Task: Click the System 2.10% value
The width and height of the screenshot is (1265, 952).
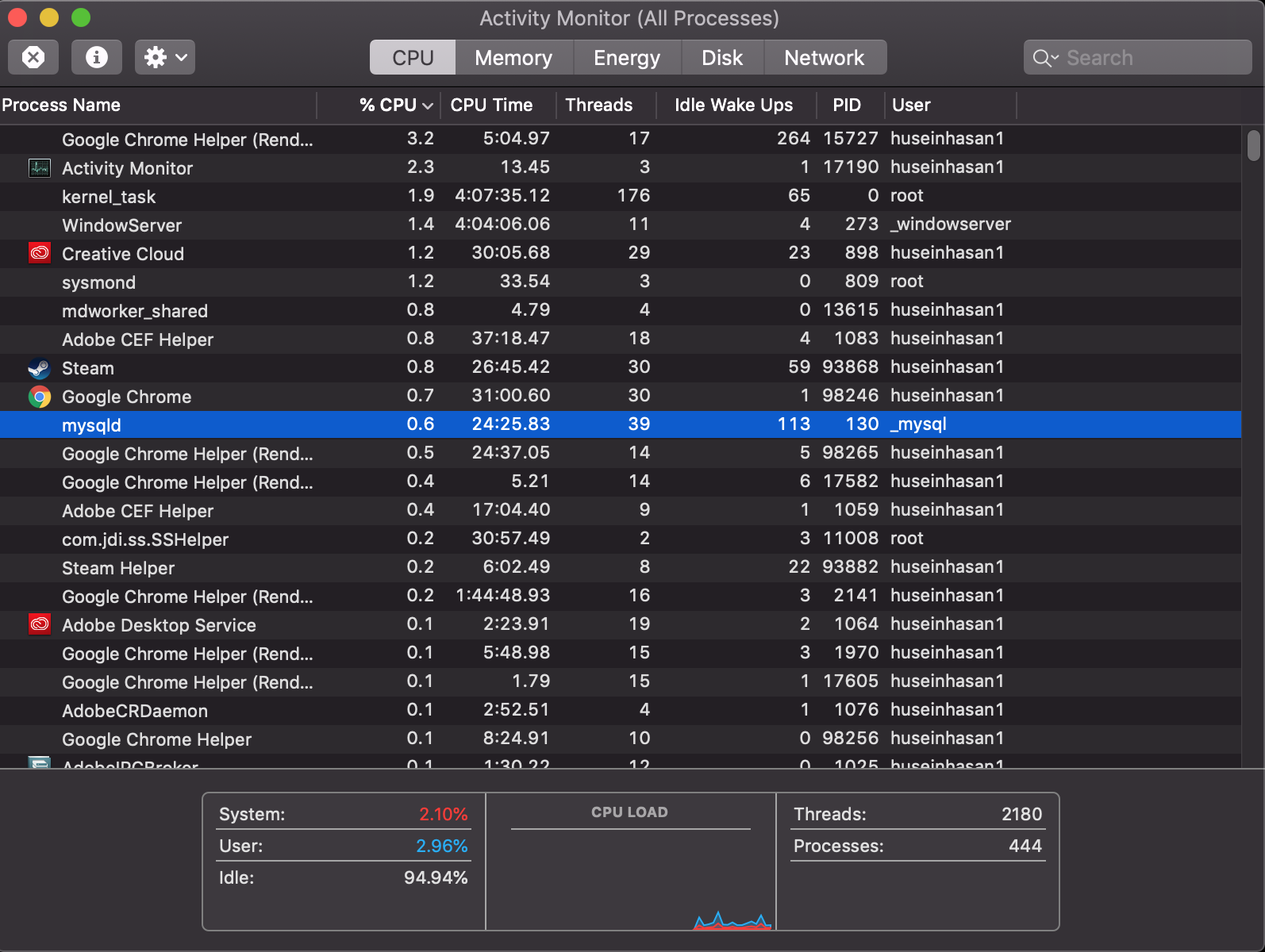Action: [x=443, y=815]
